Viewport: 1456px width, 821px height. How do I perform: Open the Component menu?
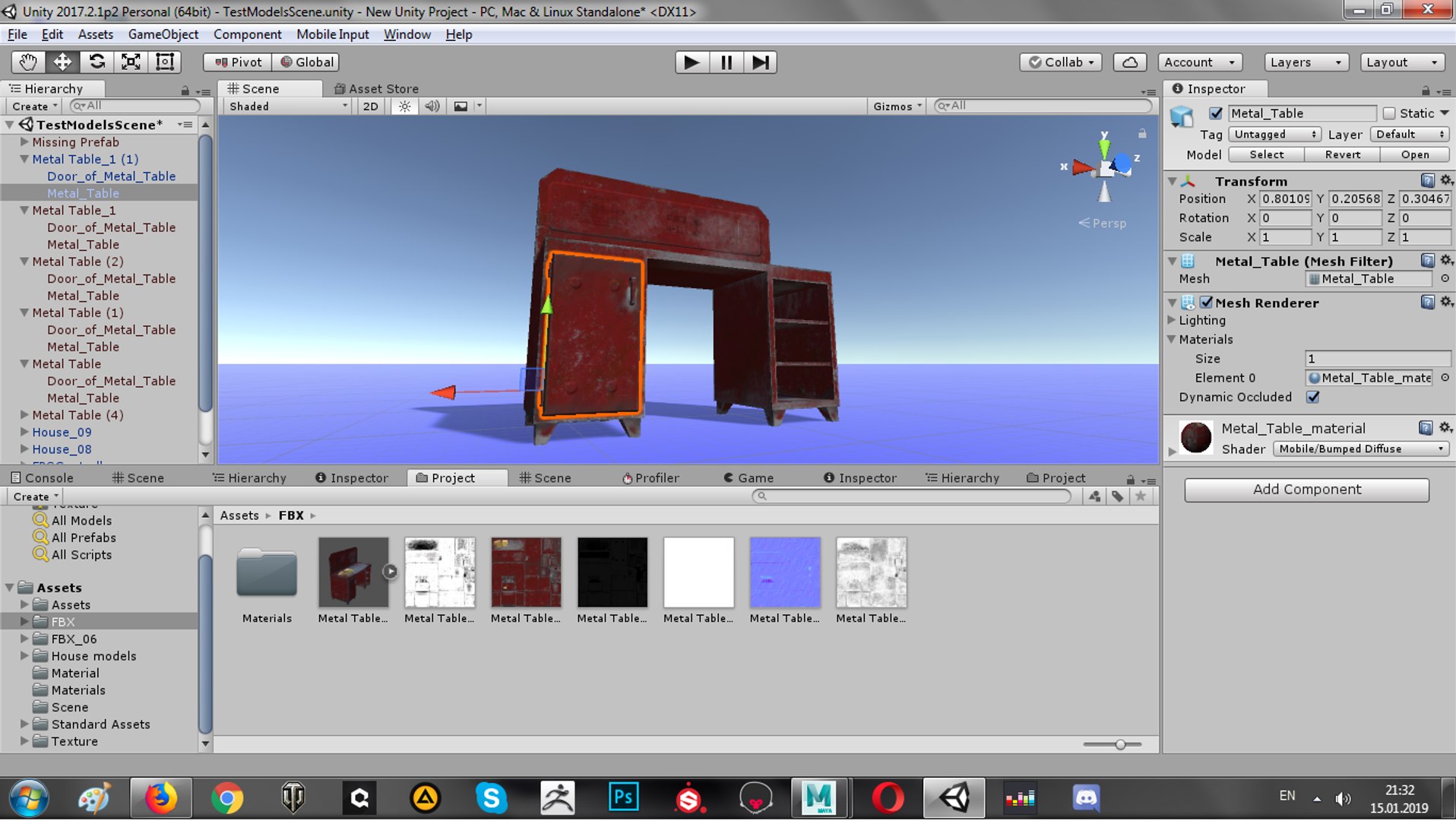(247, 34)
